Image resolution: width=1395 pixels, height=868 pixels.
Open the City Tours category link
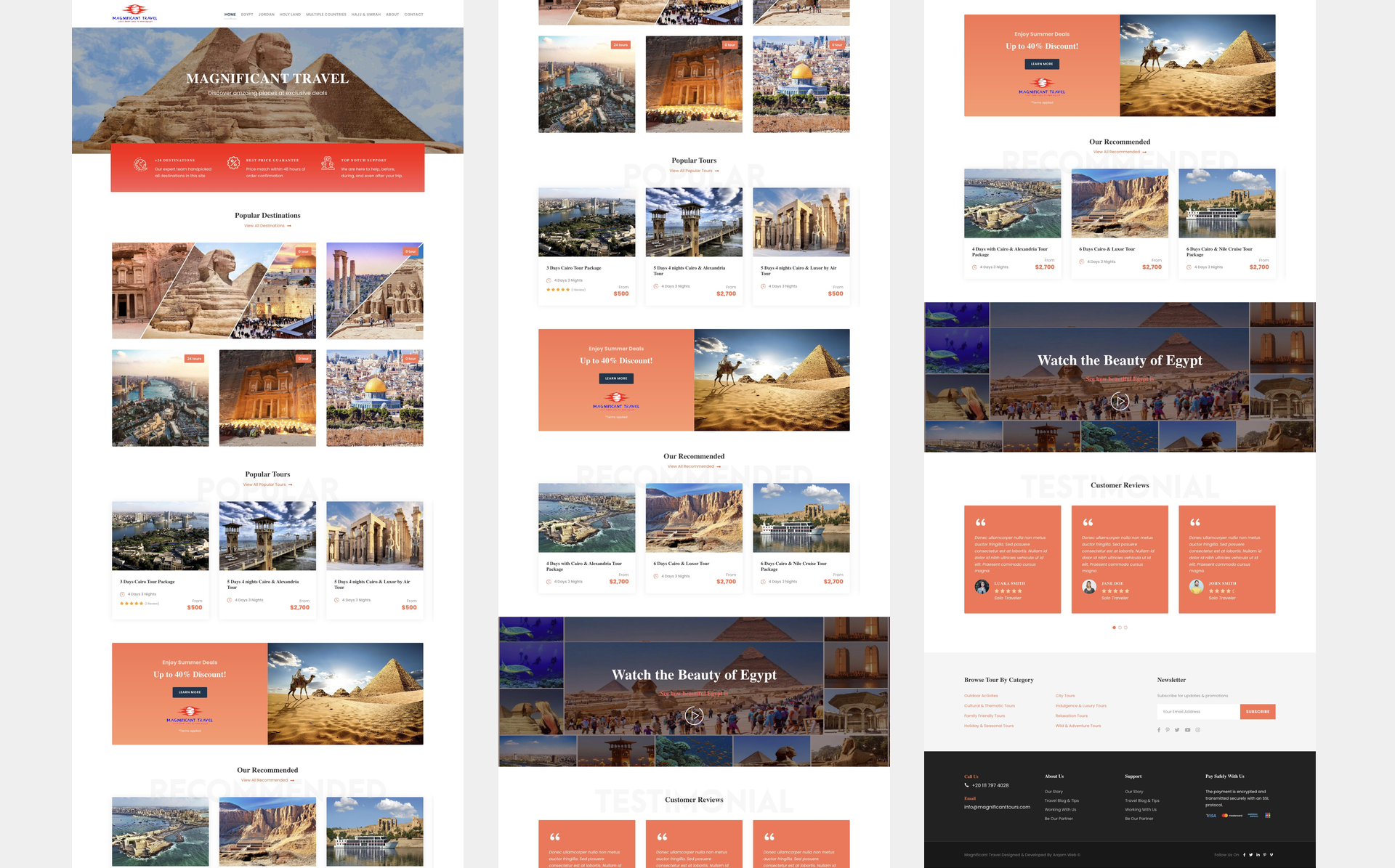pyautogui.click(x=1065, y=696)
